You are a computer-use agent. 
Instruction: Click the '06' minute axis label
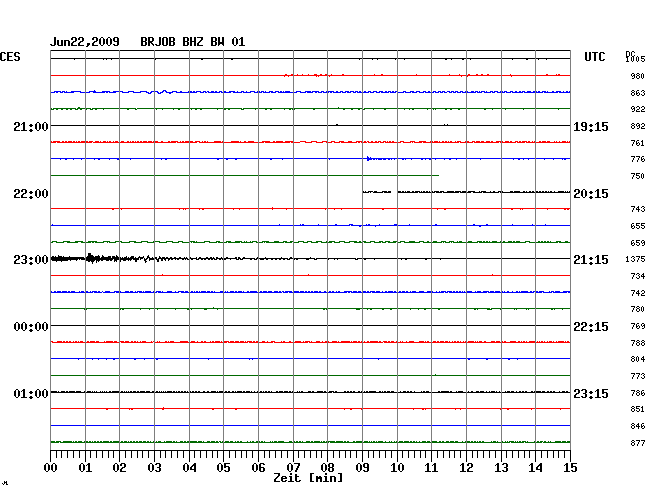coord(258,467)
